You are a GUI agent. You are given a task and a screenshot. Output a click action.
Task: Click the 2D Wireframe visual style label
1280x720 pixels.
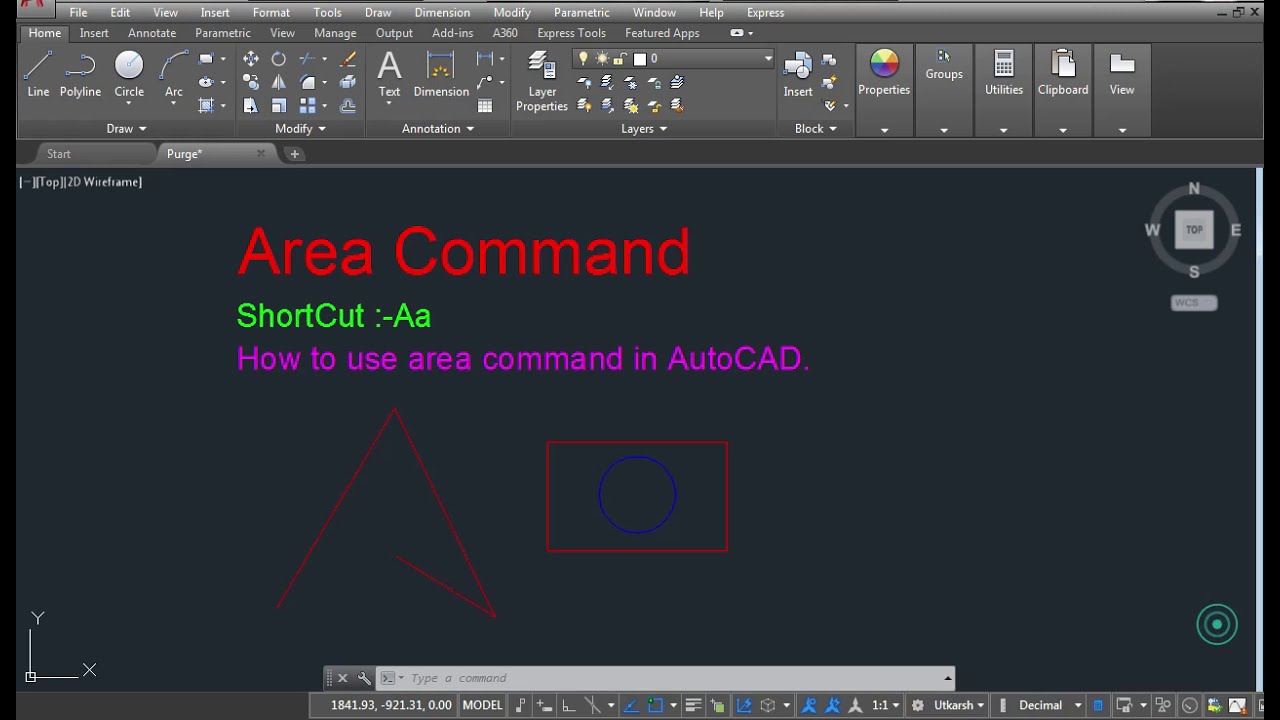click(x=103, y=182)
